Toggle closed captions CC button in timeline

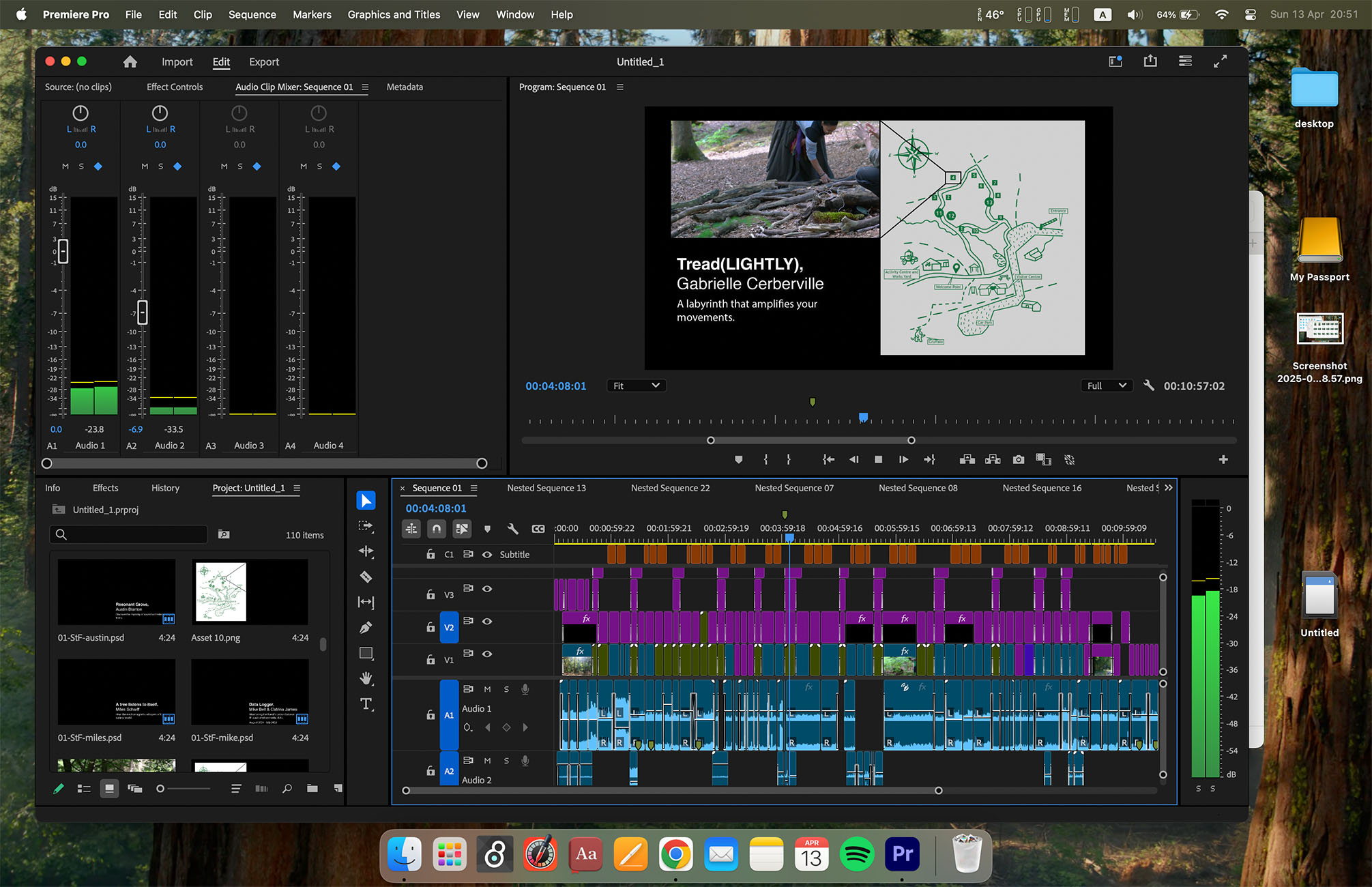tap(538, 529)
